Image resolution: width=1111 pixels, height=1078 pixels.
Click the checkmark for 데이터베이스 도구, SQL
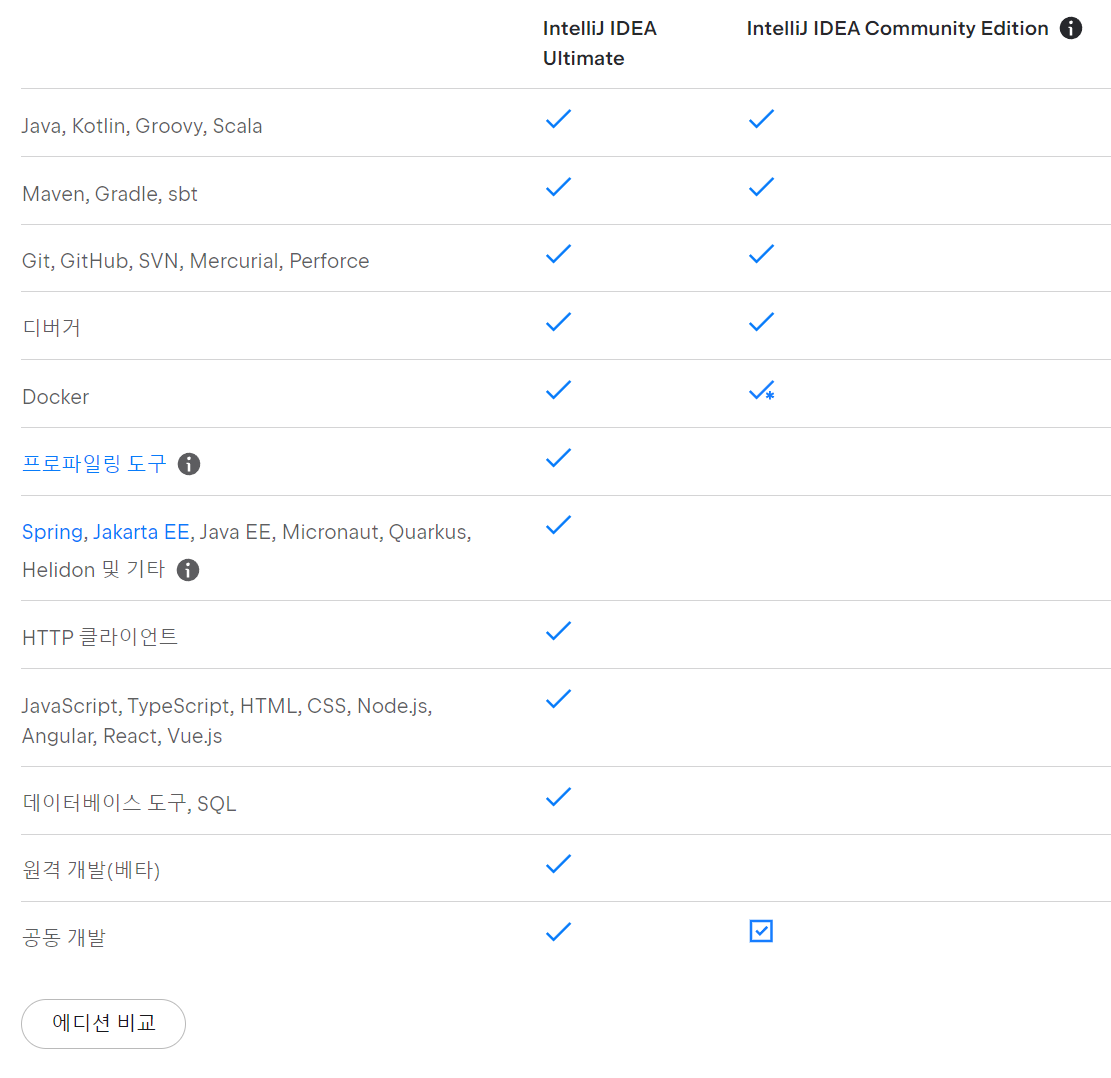pyautogui.click(x=558, y=796)
